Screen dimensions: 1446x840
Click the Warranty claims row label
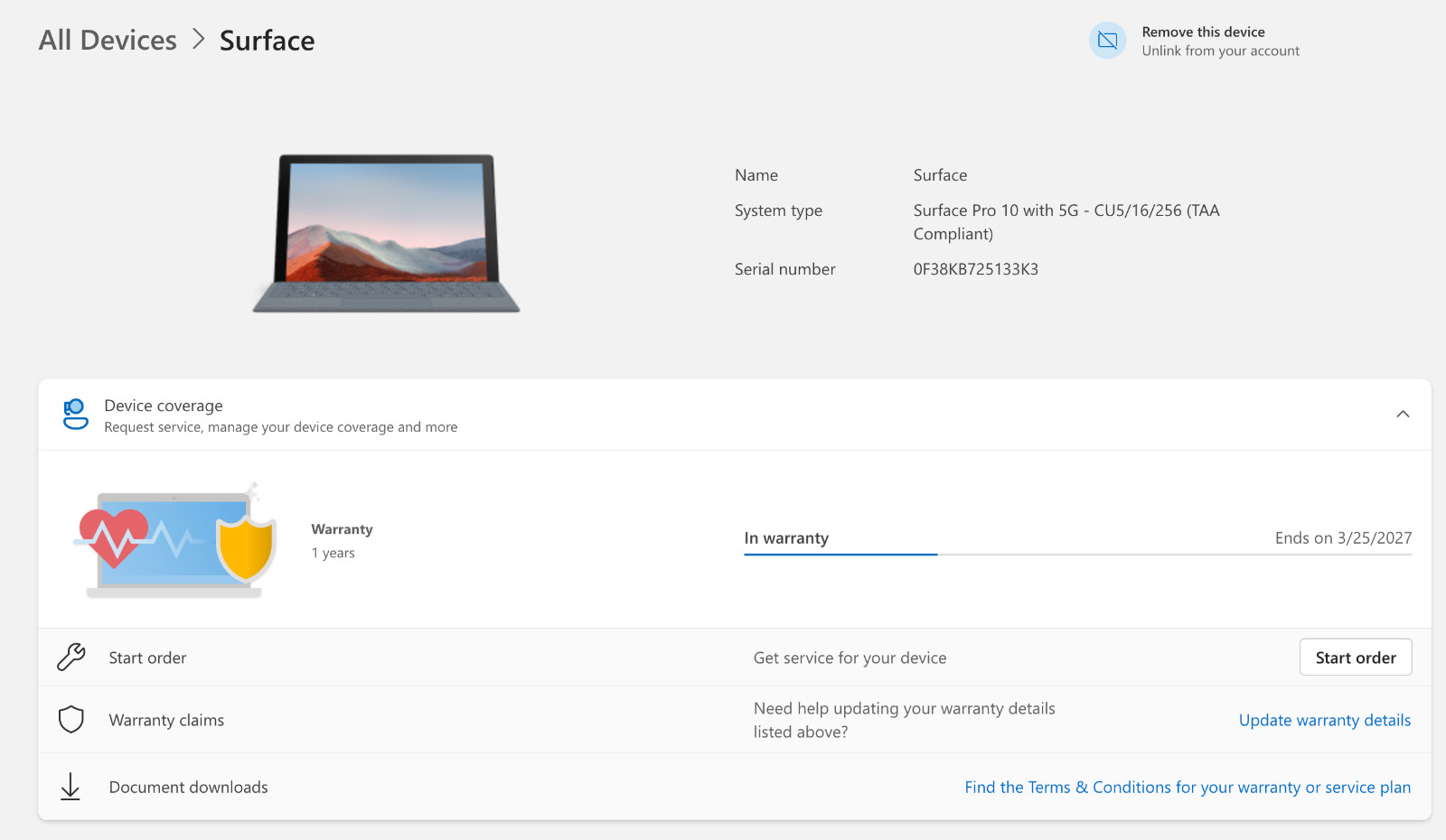pyautogui.click(x=166, y=720)
